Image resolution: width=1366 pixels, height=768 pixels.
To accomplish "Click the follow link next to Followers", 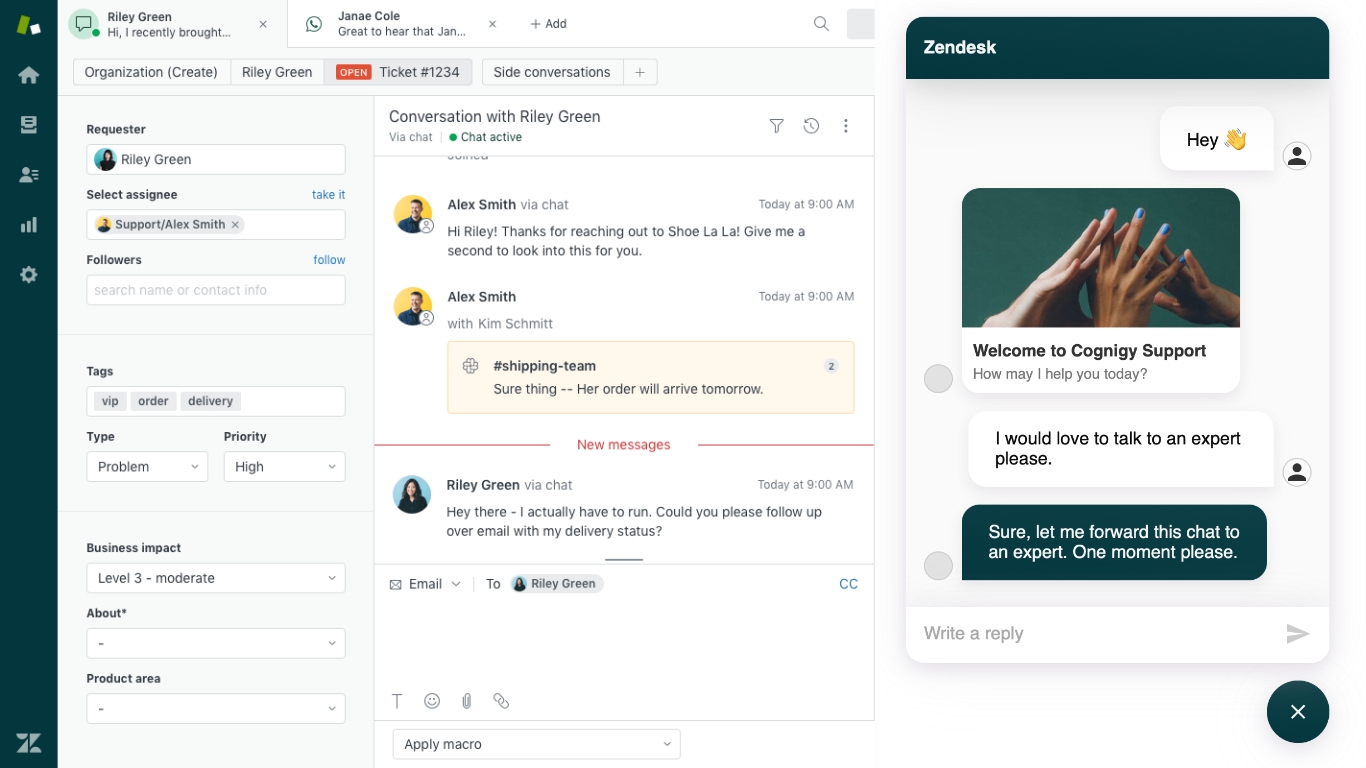I will pyautogui.click(x=329, y=259).
